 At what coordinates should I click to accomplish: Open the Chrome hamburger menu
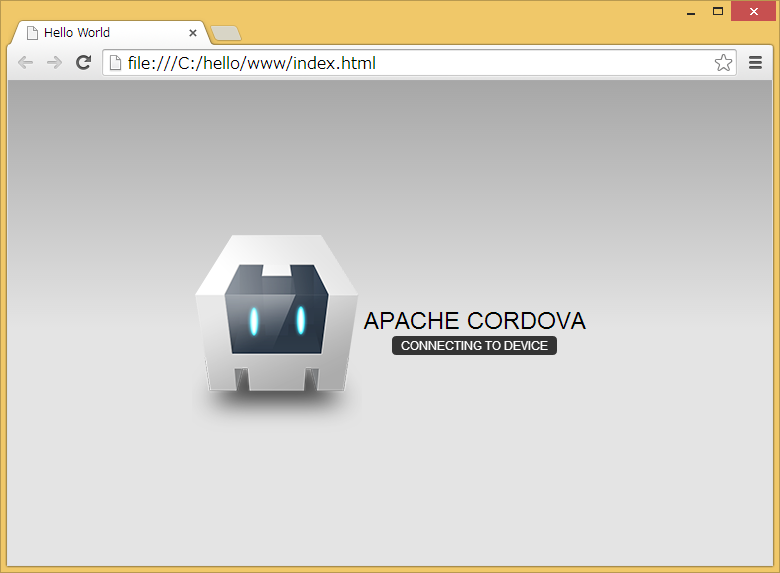pyautogui.click(x=755, y=63)
